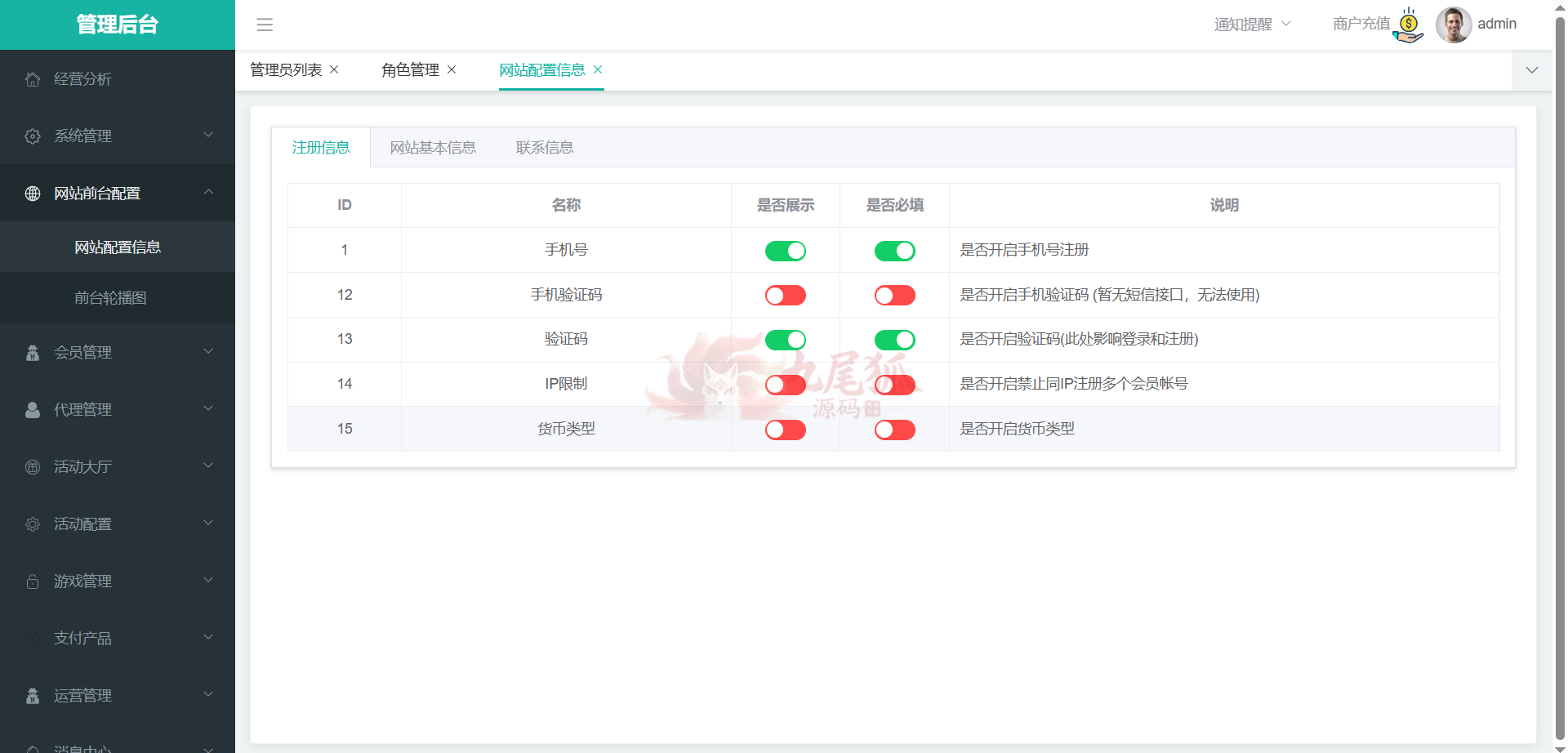Click the hamburger sidebar collapse icon
1568x753 pixels.
coord(265,25)
